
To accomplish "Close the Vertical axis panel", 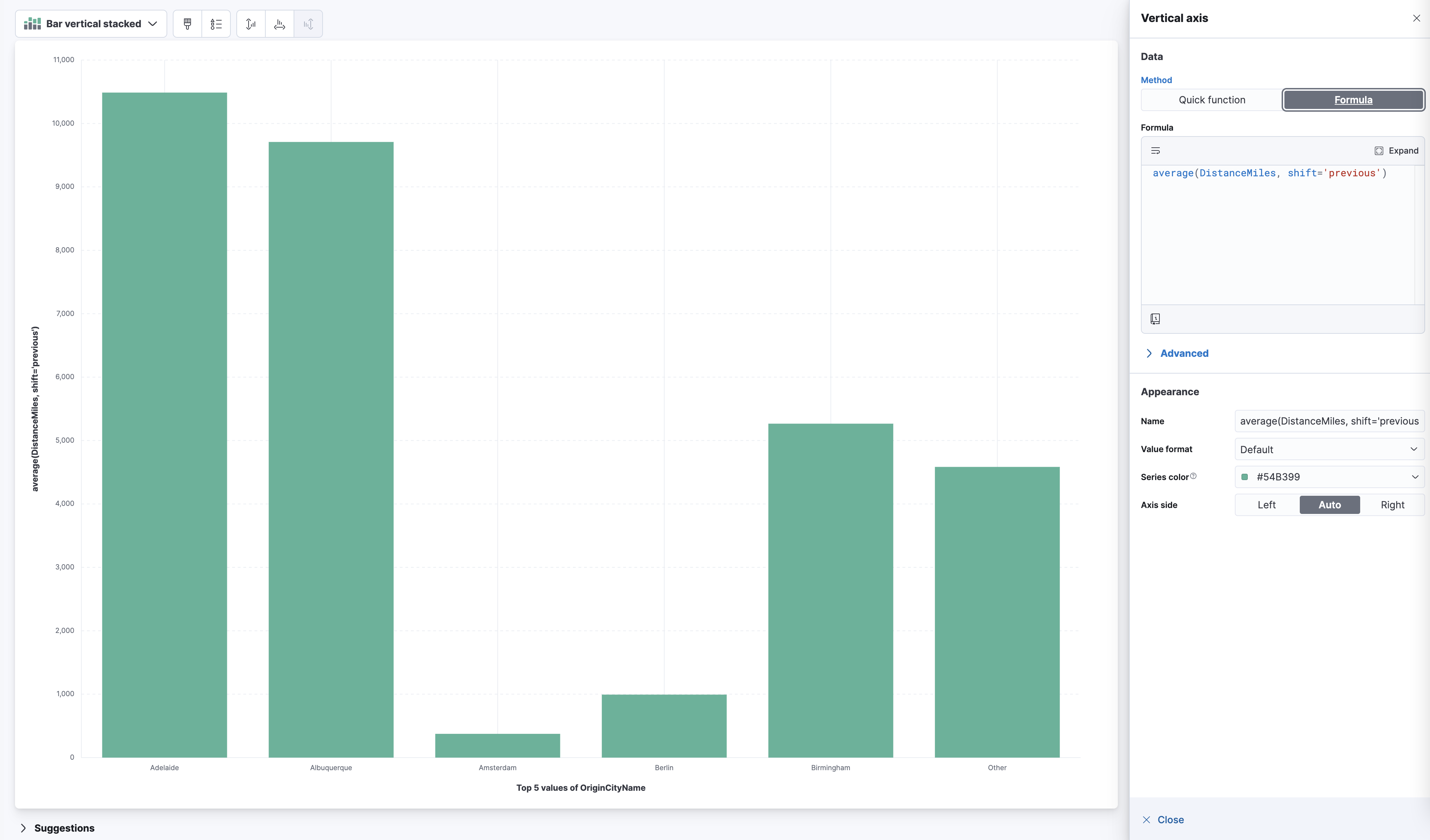I will point(1416,17).
